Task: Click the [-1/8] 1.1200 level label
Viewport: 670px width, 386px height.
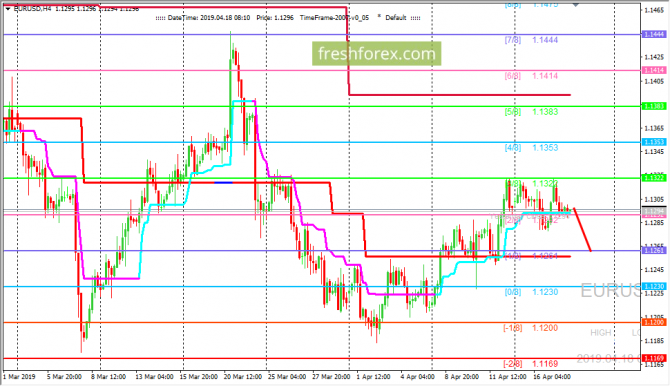Action: 530,328
